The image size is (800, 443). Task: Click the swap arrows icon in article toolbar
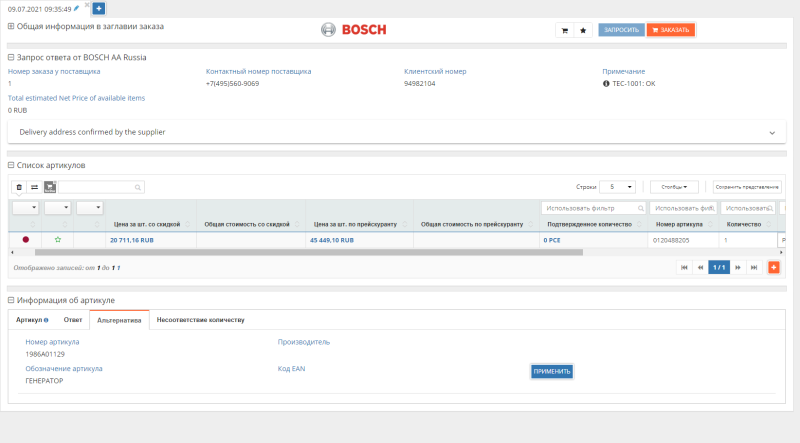pyautogui.click(x=34, y=187)
